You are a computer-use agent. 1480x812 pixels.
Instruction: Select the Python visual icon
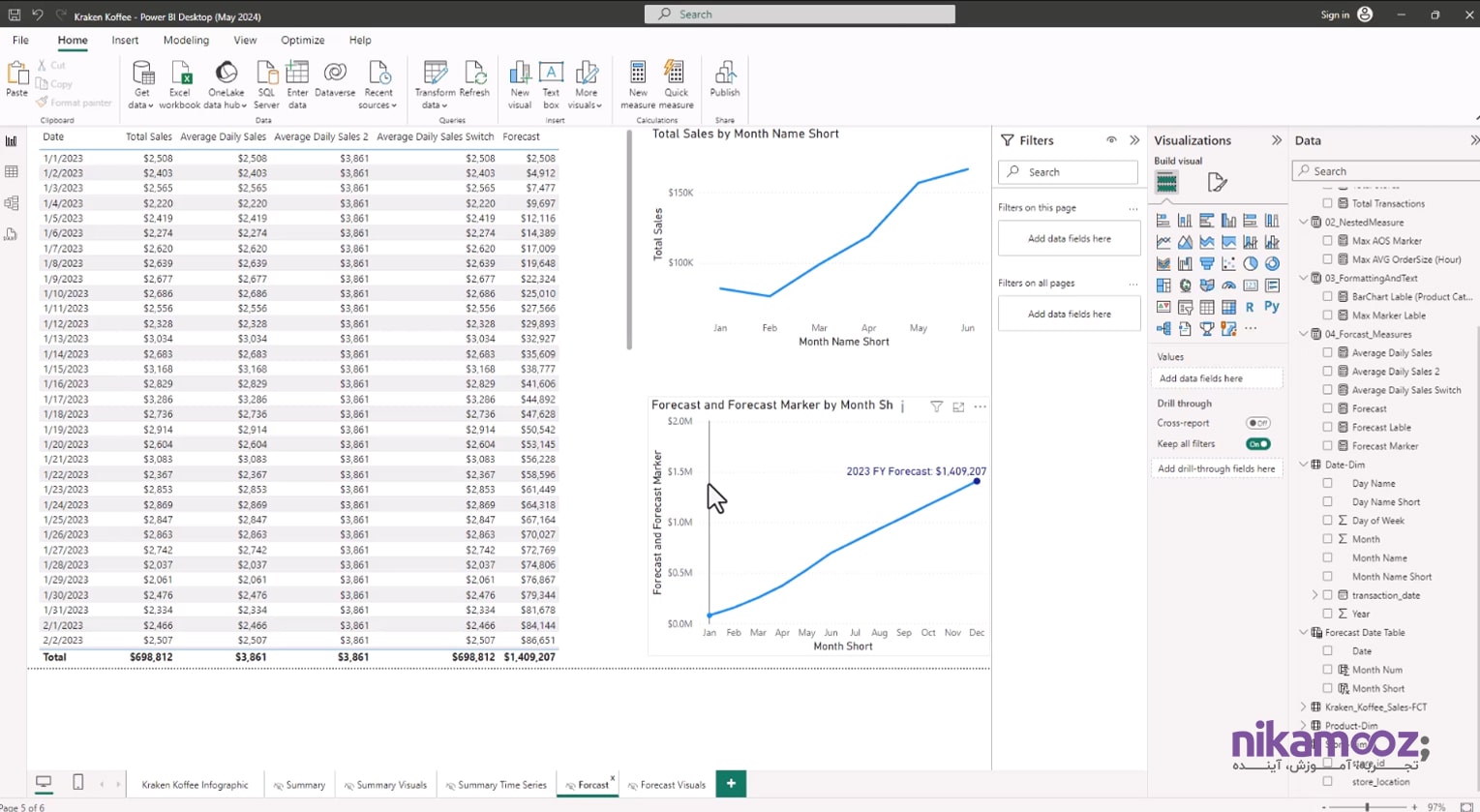click(1272, 307)
